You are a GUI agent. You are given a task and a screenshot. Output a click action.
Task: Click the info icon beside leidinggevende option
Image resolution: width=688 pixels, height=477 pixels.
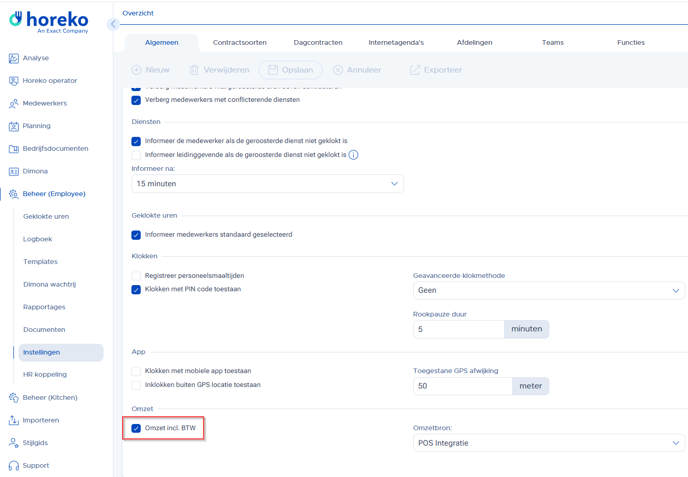(354, 155)
